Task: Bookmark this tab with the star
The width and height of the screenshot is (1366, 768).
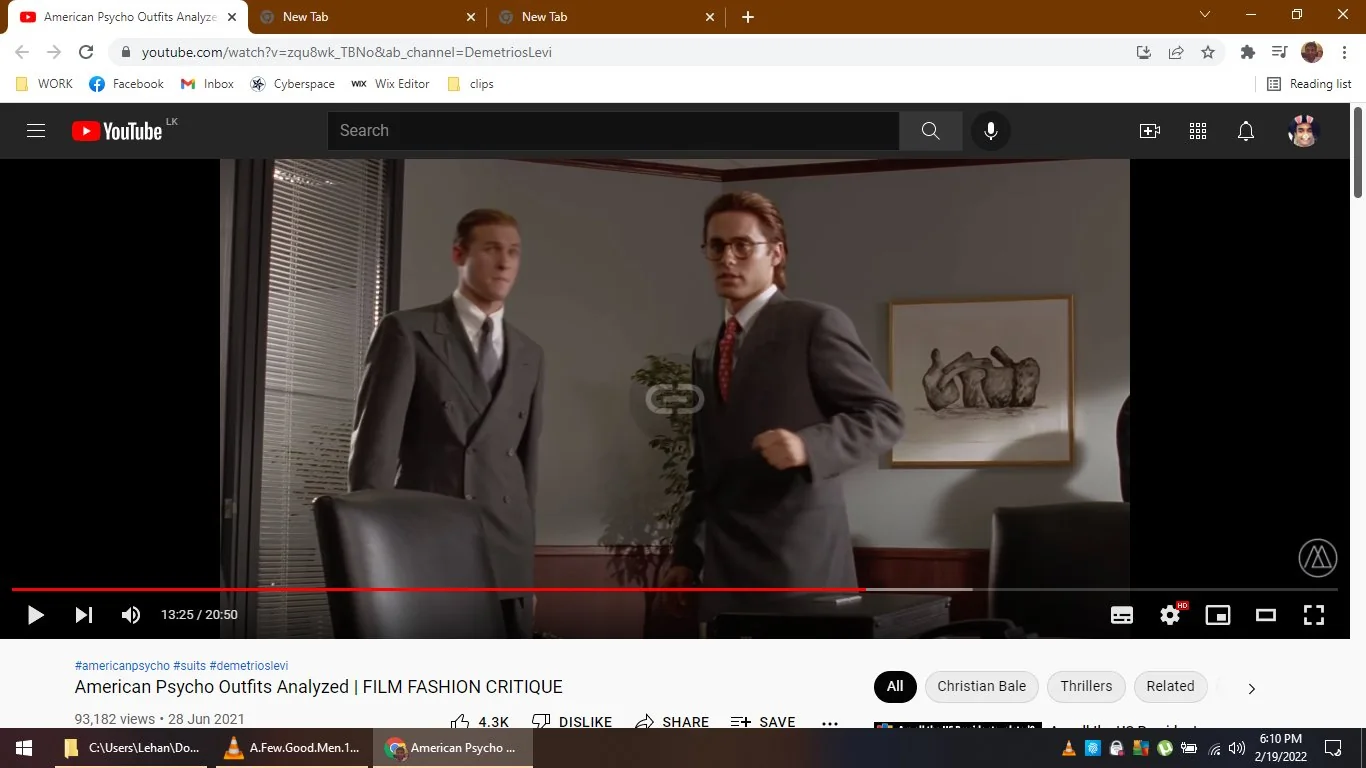Action: (1208, 52)
